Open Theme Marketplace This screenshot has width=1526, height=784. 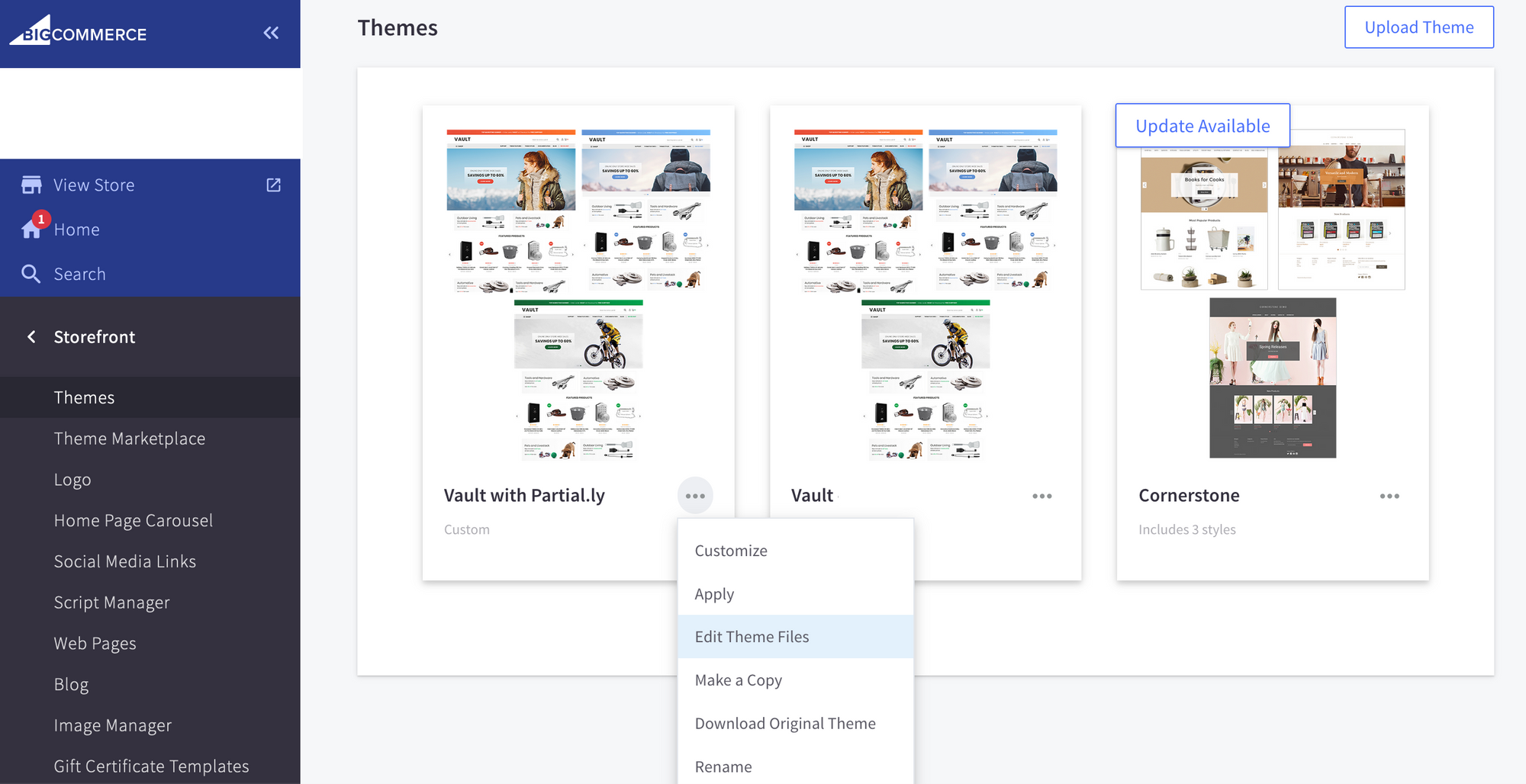[129, 439]
